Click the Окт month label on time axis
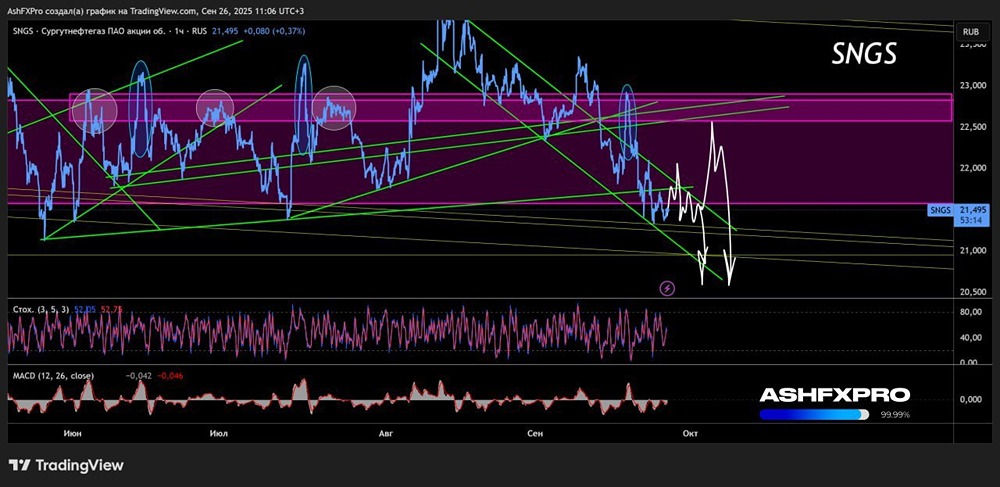 pyautogui.click(x=689, y=433)
